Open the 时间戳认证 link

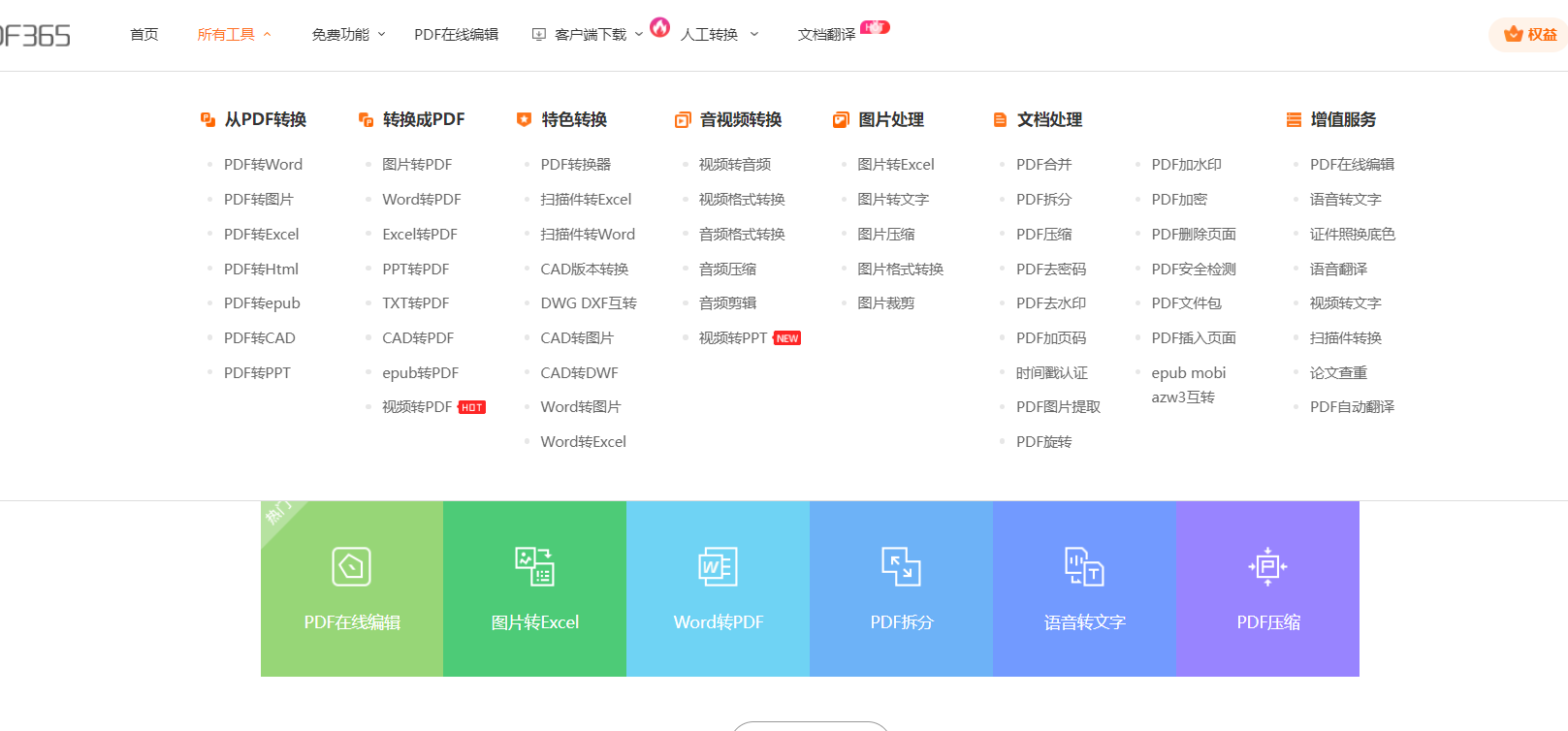[1051, 373]
